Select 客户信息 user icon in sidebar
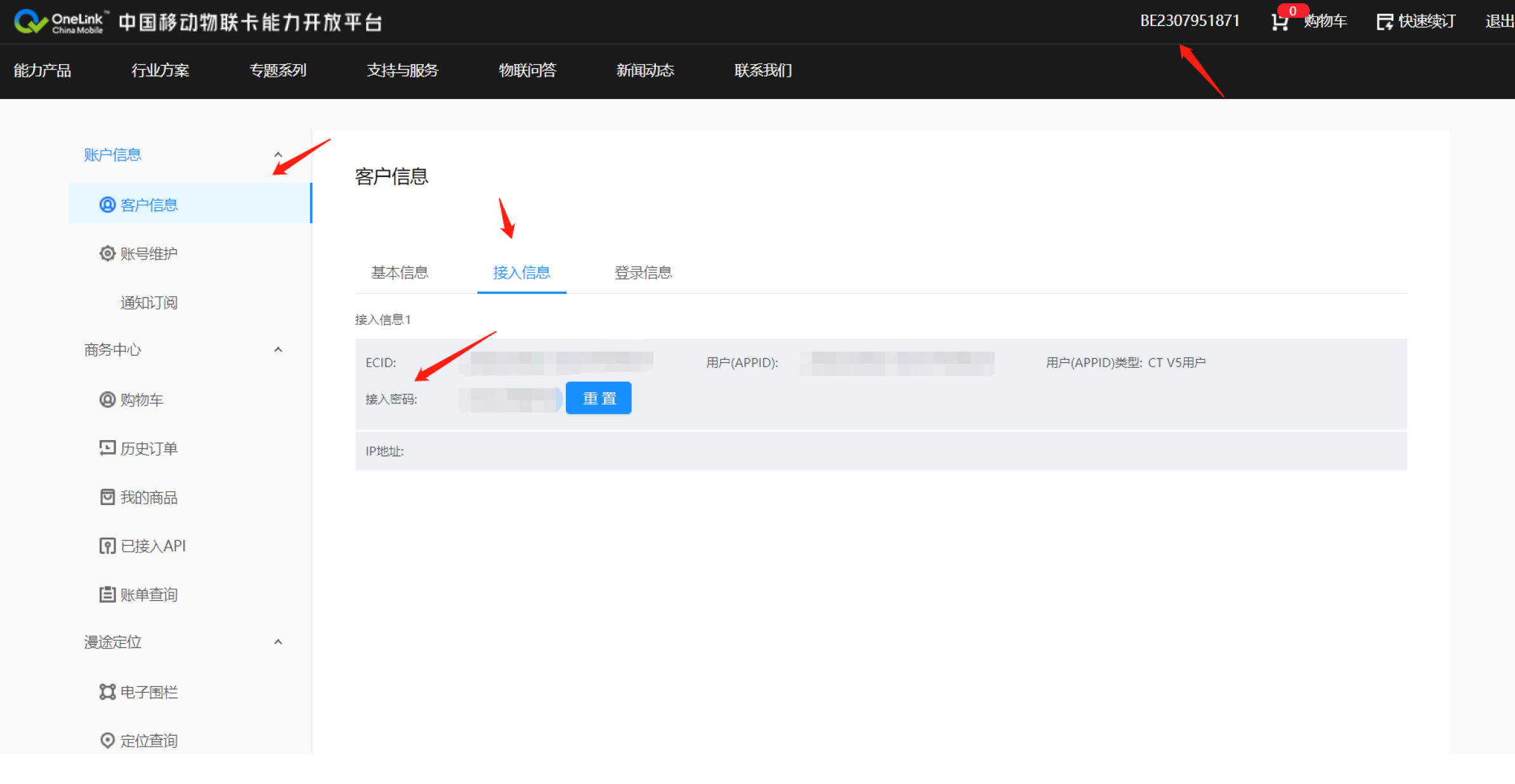 107,205
